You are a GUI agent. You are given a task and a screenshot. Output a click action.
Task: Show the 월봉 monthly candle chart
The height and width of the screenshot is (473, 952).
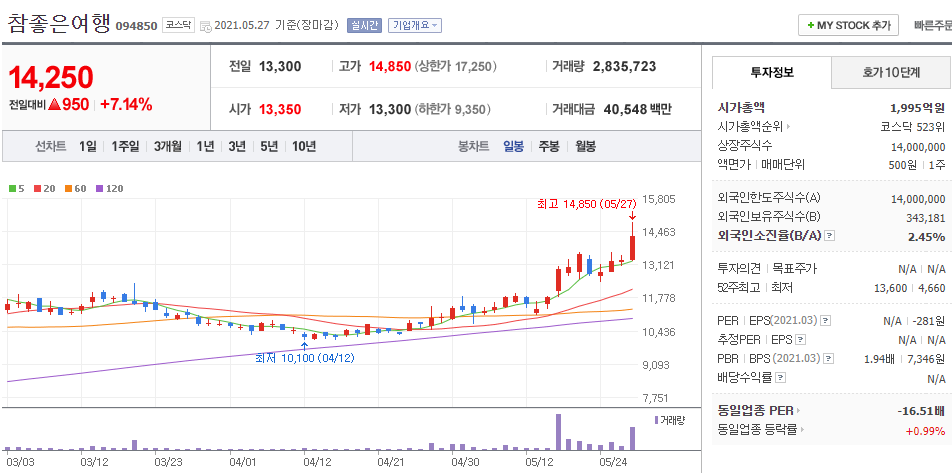pyautogui.click(x=585, y=146)
